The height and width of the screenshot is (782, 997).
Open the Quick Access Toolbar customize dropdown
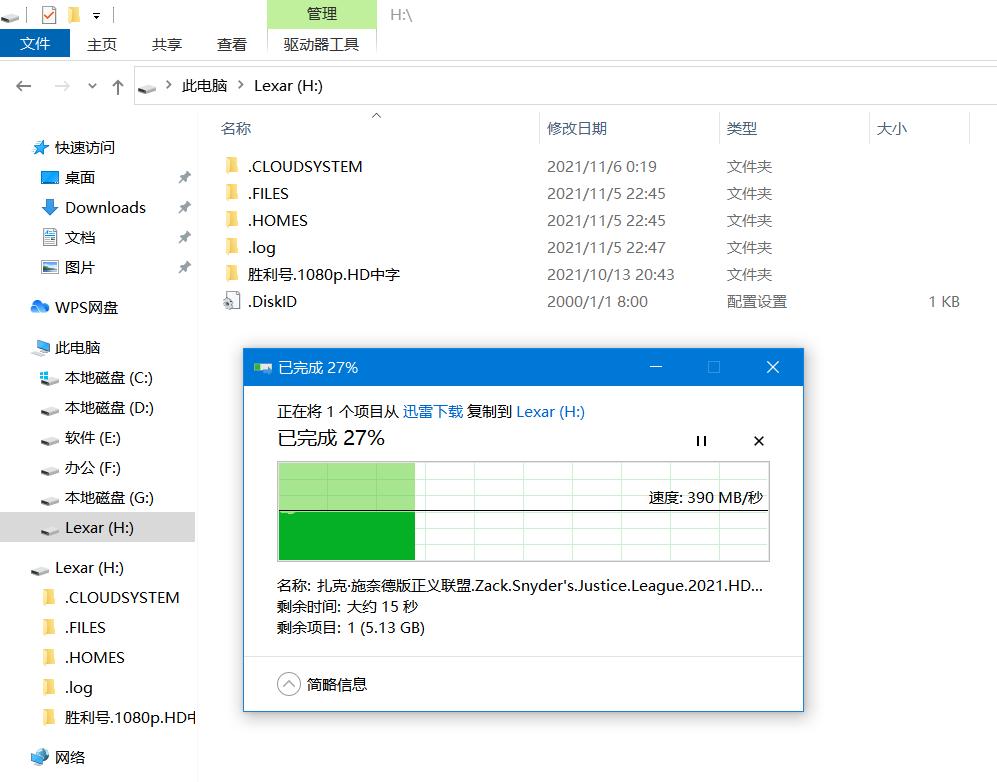click(x=96, y=14)
